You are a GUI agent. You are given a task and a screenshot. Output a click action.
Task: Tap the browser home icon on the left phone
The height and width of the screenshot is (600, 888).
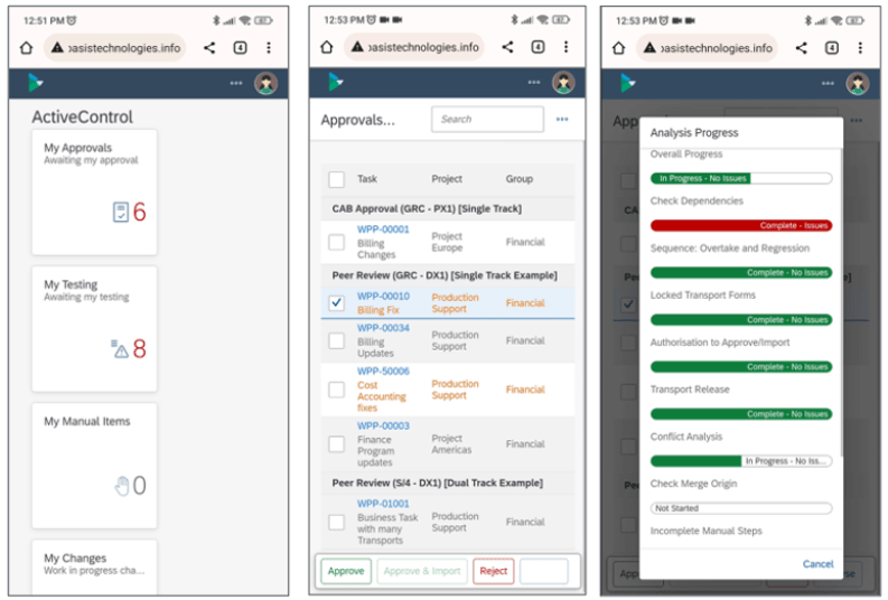(x=26, y=48)
